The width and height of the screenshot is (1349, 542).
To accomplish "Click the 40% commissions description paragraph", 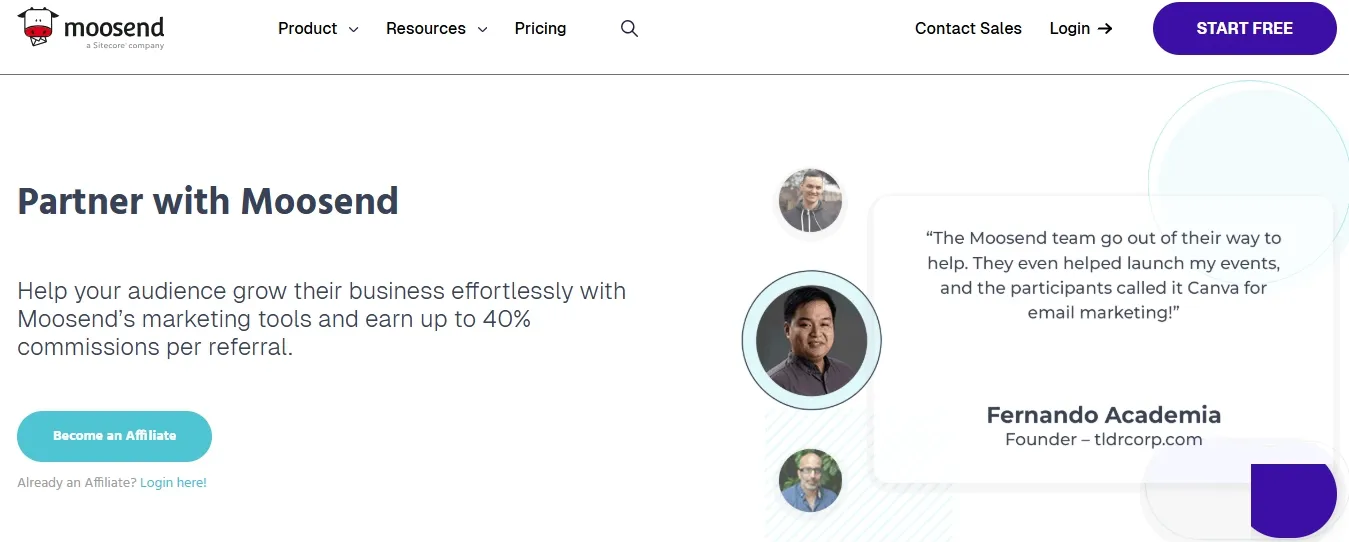I will 322,320.
